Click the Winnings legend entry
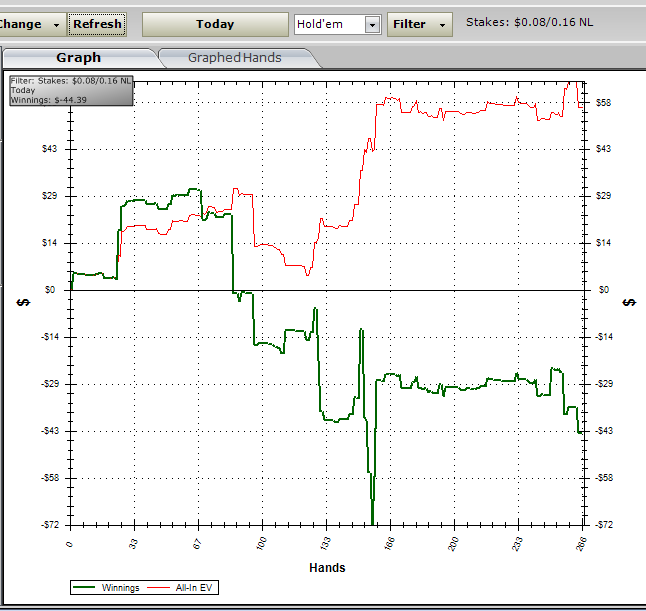The image size is (646, 611). click(x=106, y=588)
